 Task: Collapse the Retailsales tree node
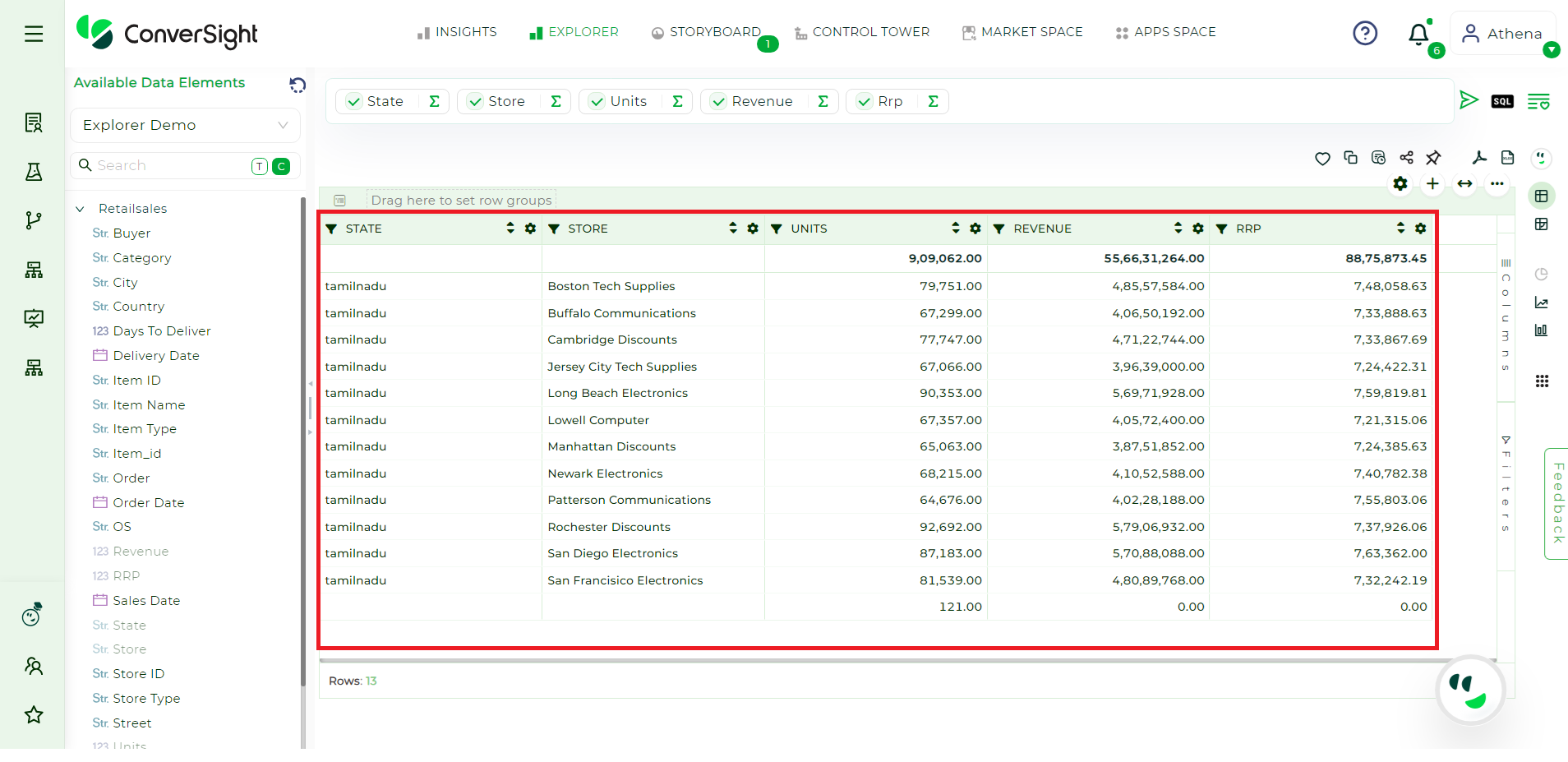pos(80,209)
